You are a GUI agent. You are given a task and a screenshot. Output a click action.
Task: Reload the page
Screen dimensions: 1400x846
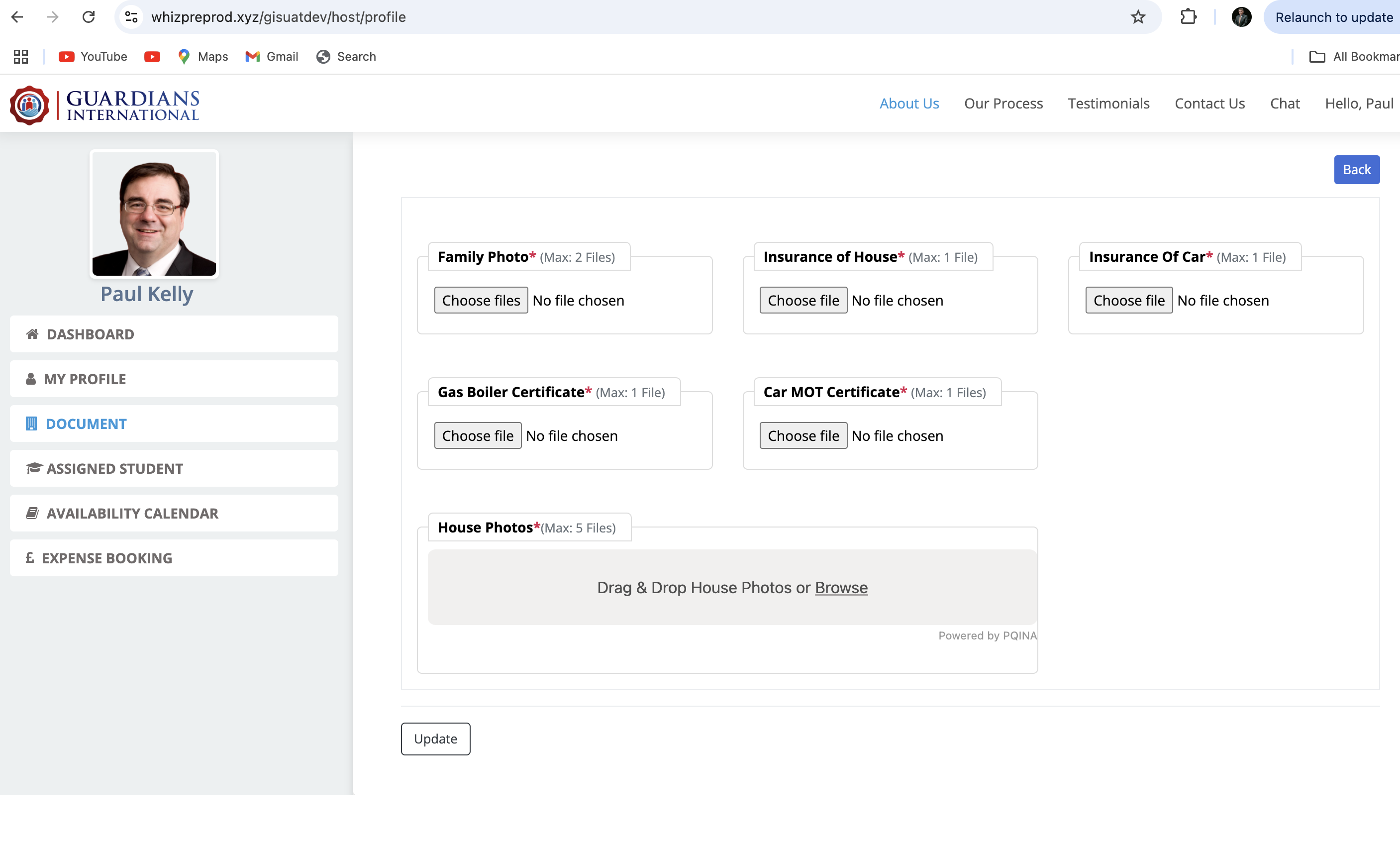(89, 17)
